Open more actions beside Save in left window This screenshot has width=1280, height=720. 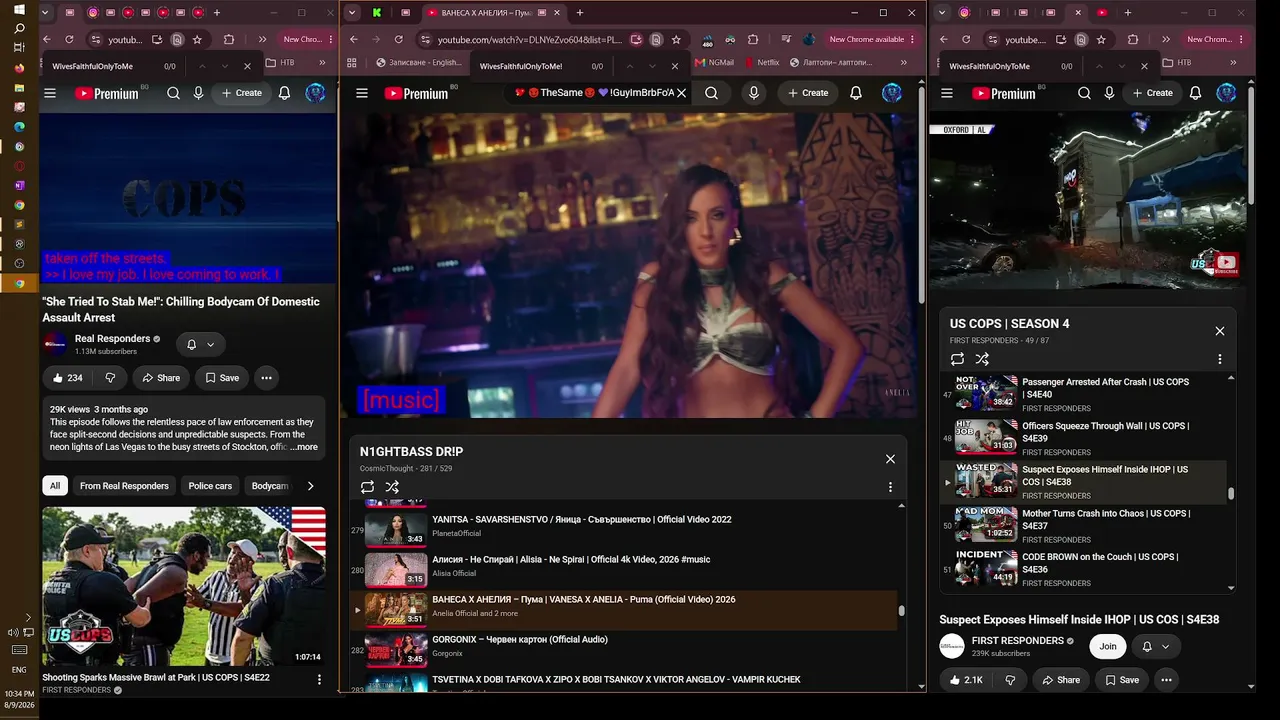click(266, 378)
